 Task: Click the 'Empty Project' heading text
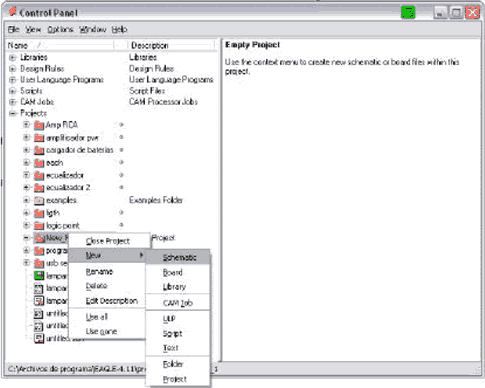(x=252, y=45)
